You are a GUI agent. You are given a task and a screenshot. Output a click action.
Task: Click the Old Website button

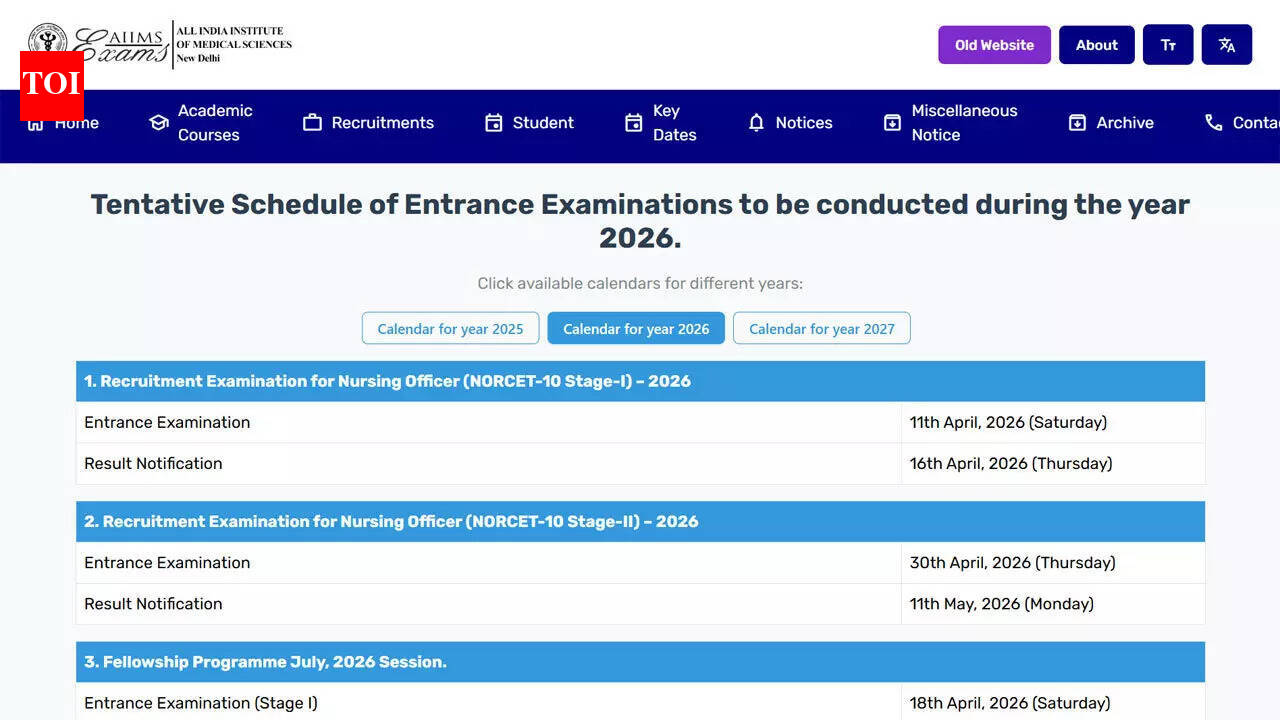(994, 44)
